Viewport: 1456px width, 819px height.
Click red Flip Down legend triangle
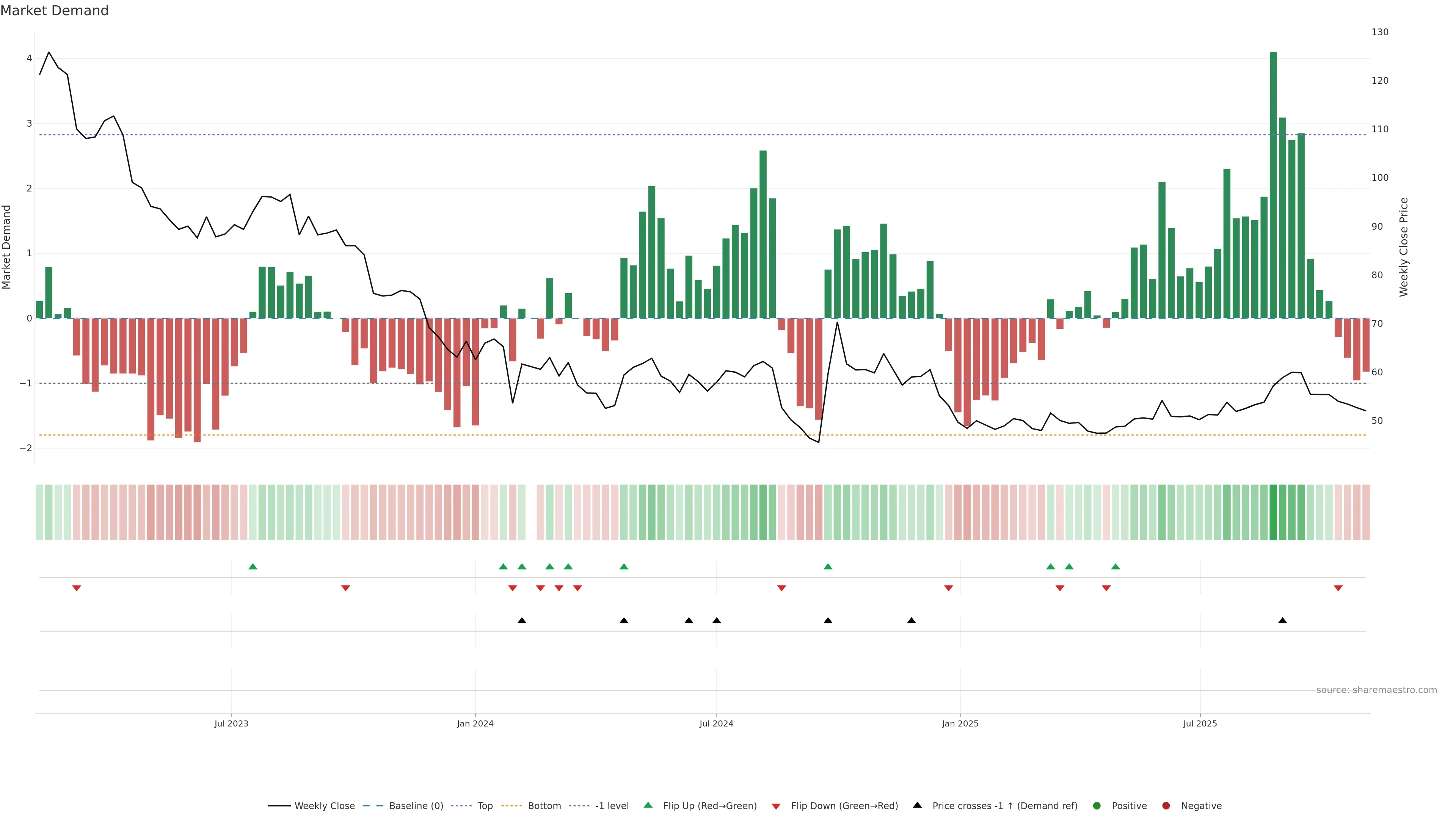coord(776,806)
